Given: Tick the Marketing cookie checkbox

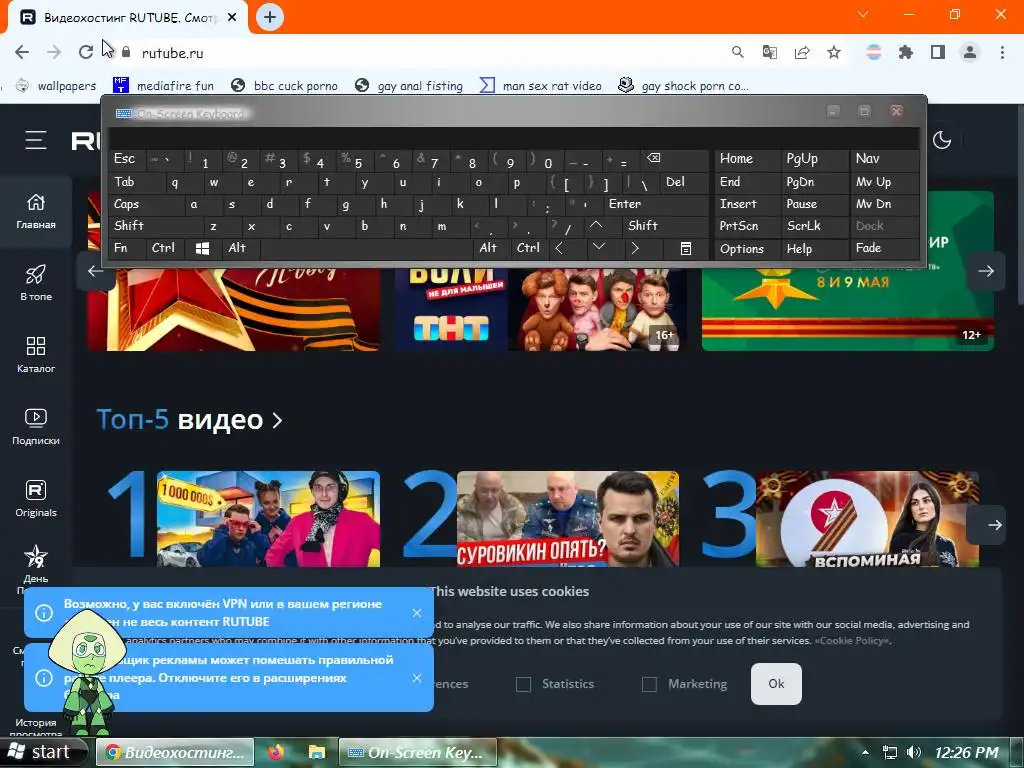Looking at the screenshot, I should (649, 684).
